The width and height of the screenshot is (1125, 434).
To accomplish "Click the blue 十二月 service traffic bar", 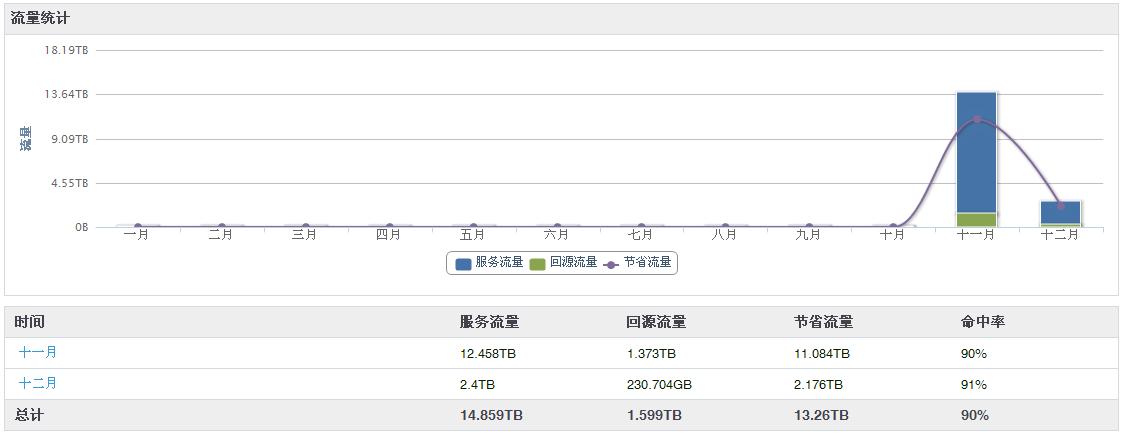I will [1060, 212].
